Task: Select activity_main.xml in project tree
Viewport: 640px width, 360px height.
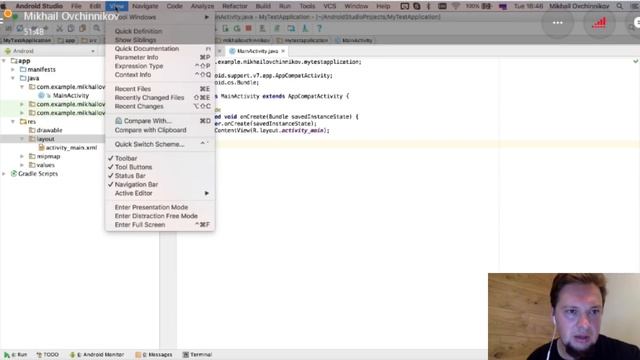Action: click(x=71, y=147)
